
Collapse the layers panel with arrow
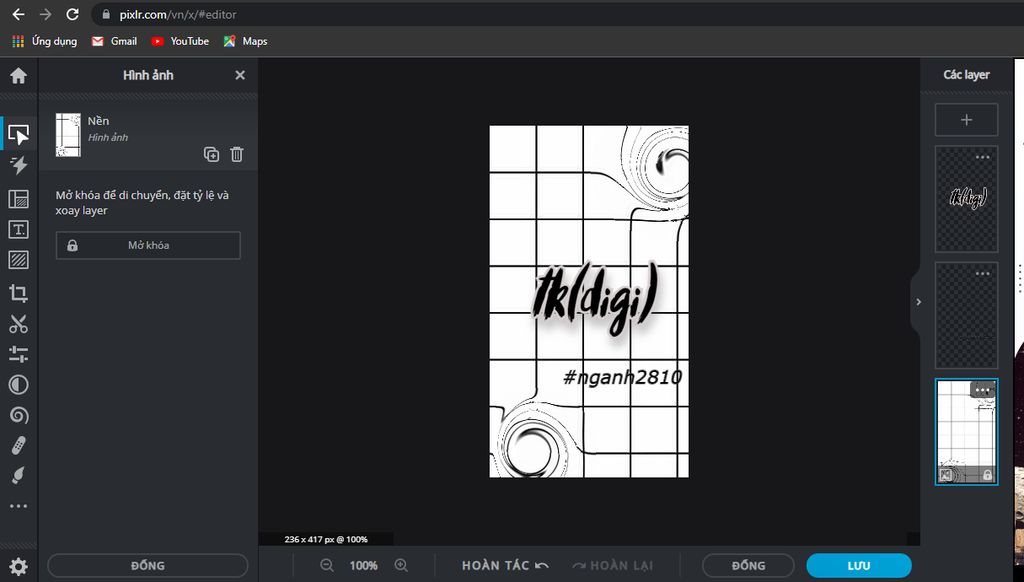(x=918, y=302)
